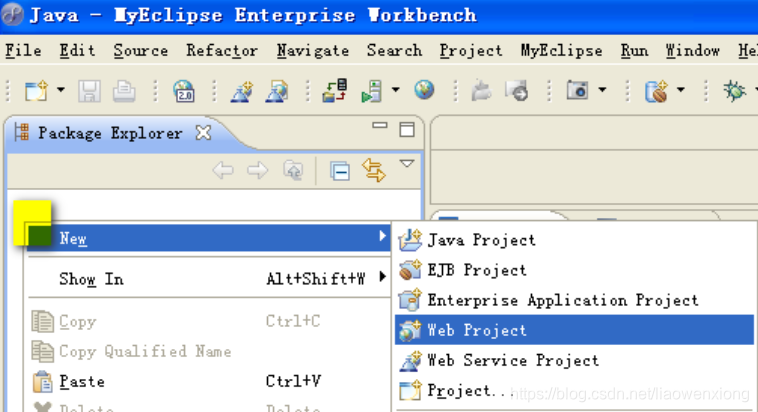
Task: Click the globe 2.0 toolbar icon
Action: pos(184,91)
